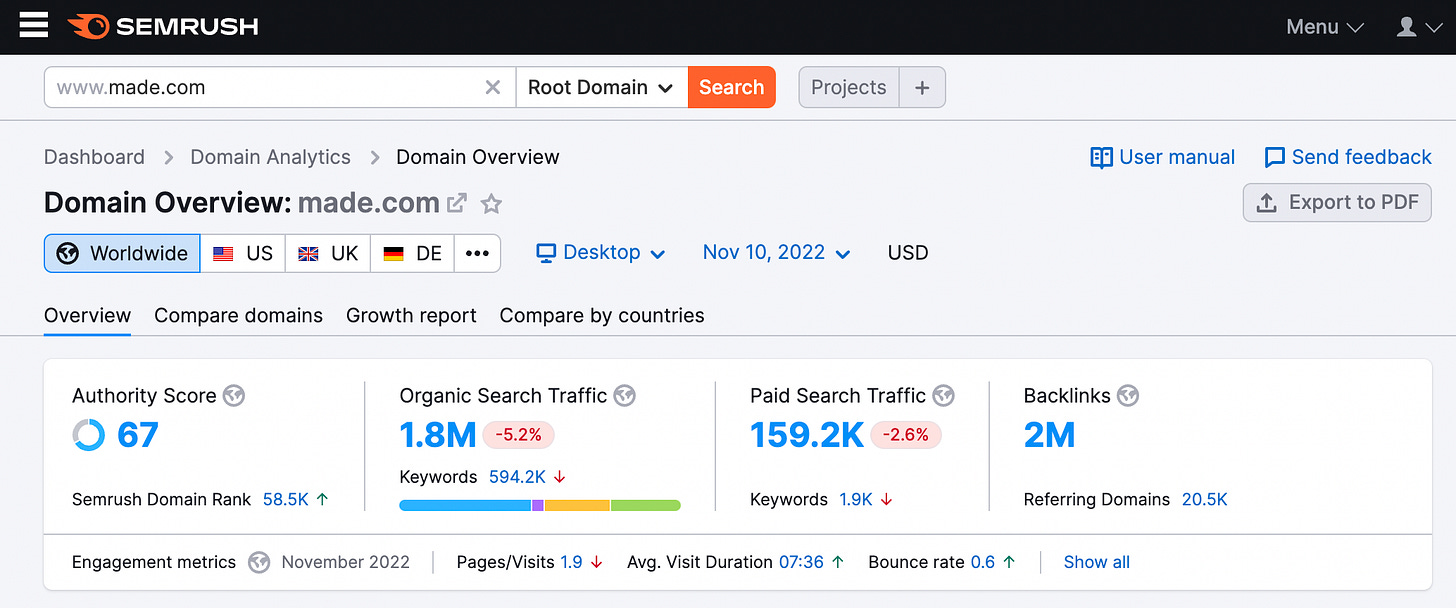Image resolution: width=1456 pixels, height=608 pixels.
Task: Select the Worldwide database
Action: coord(122,253)
